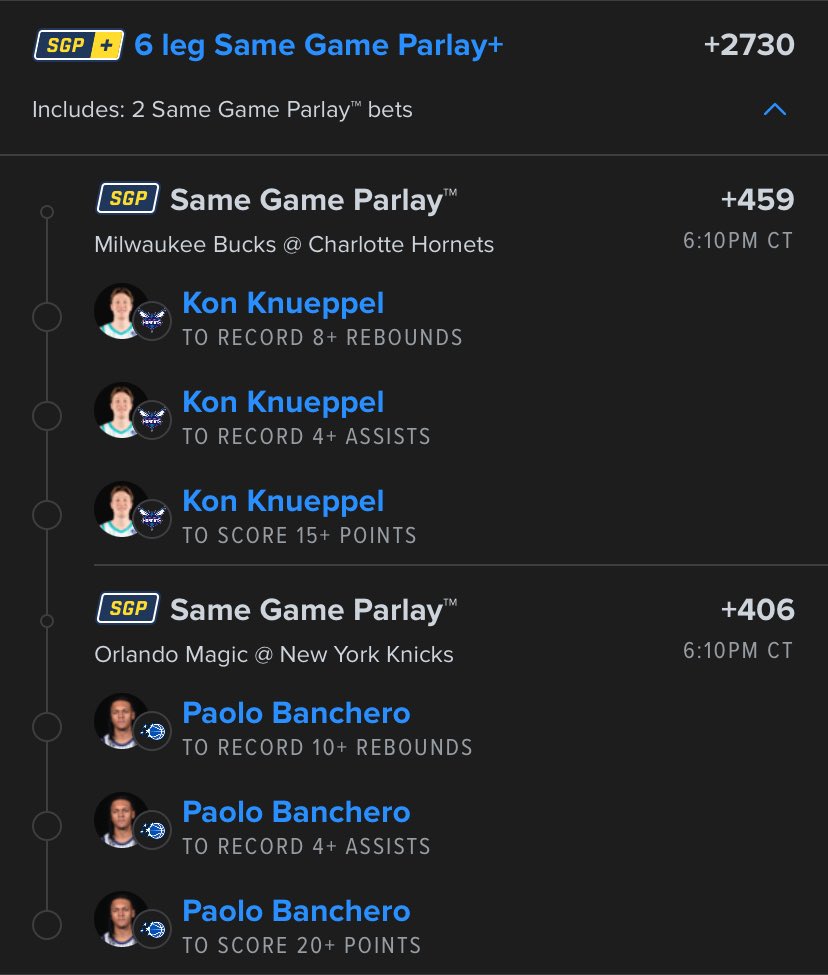828x975 pixels.
Task: Collapse the parlay details chevron
Action: click(x=775, y=110)
